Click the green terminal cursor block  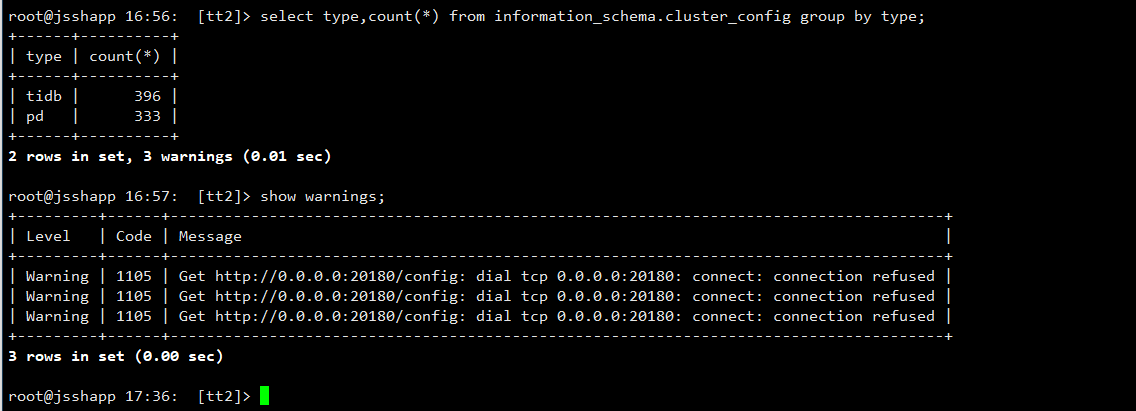264,396
